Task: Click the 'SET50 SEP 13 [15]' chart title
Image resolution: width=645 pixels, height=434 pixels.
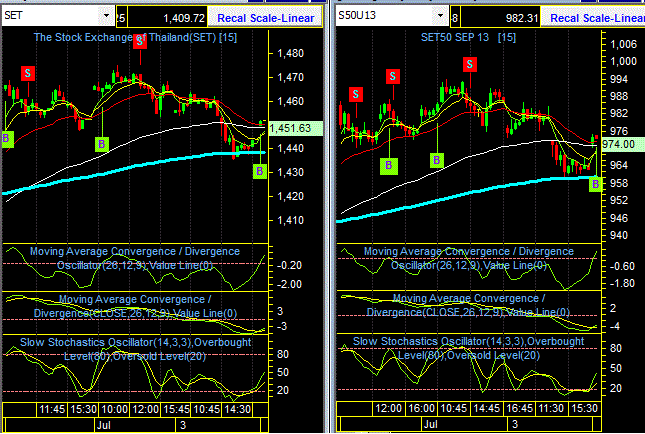Action: [x=468, y=37]
